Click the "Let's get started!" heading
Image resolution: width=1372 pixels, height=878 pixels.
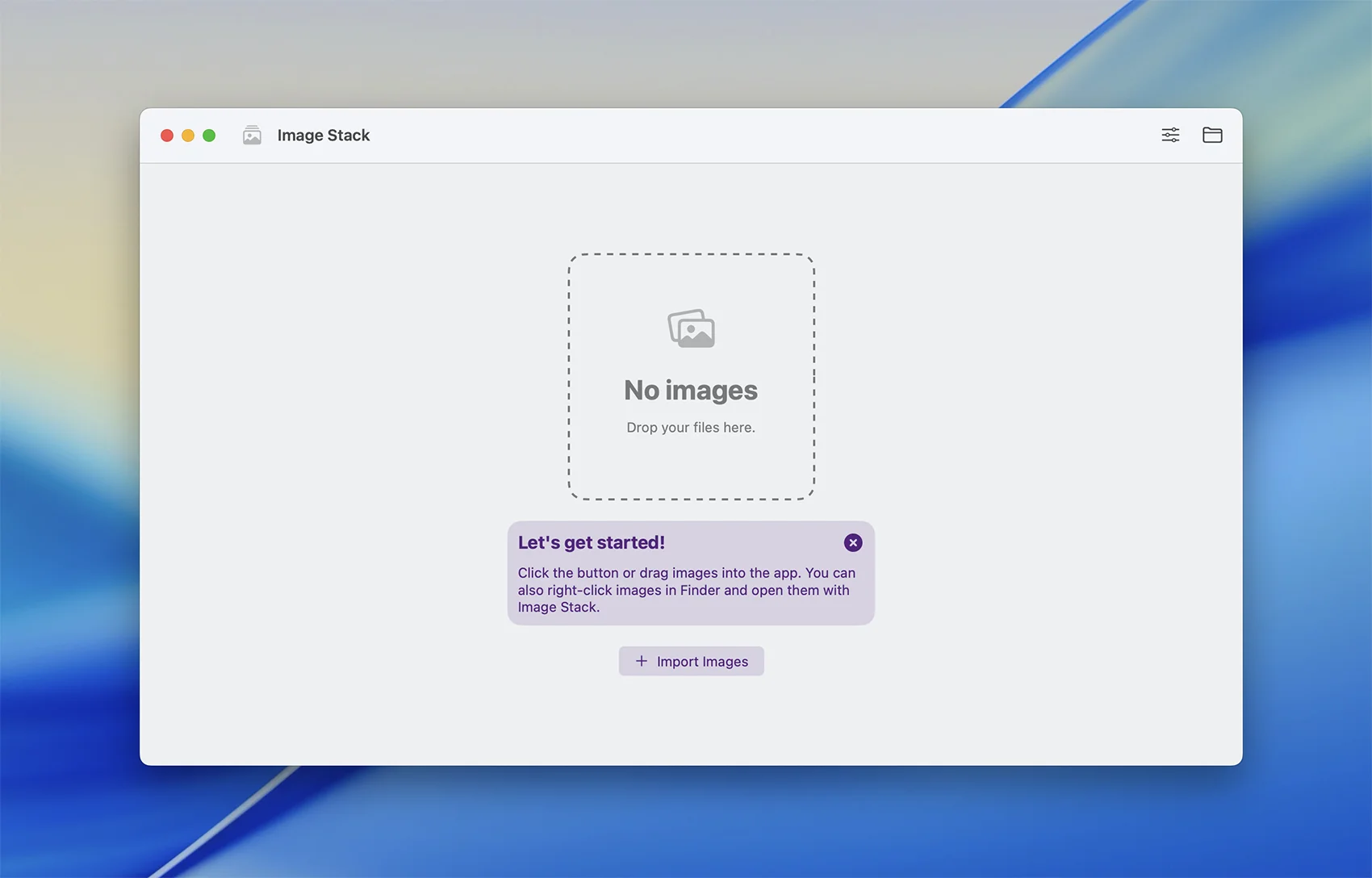pos(591,543)
